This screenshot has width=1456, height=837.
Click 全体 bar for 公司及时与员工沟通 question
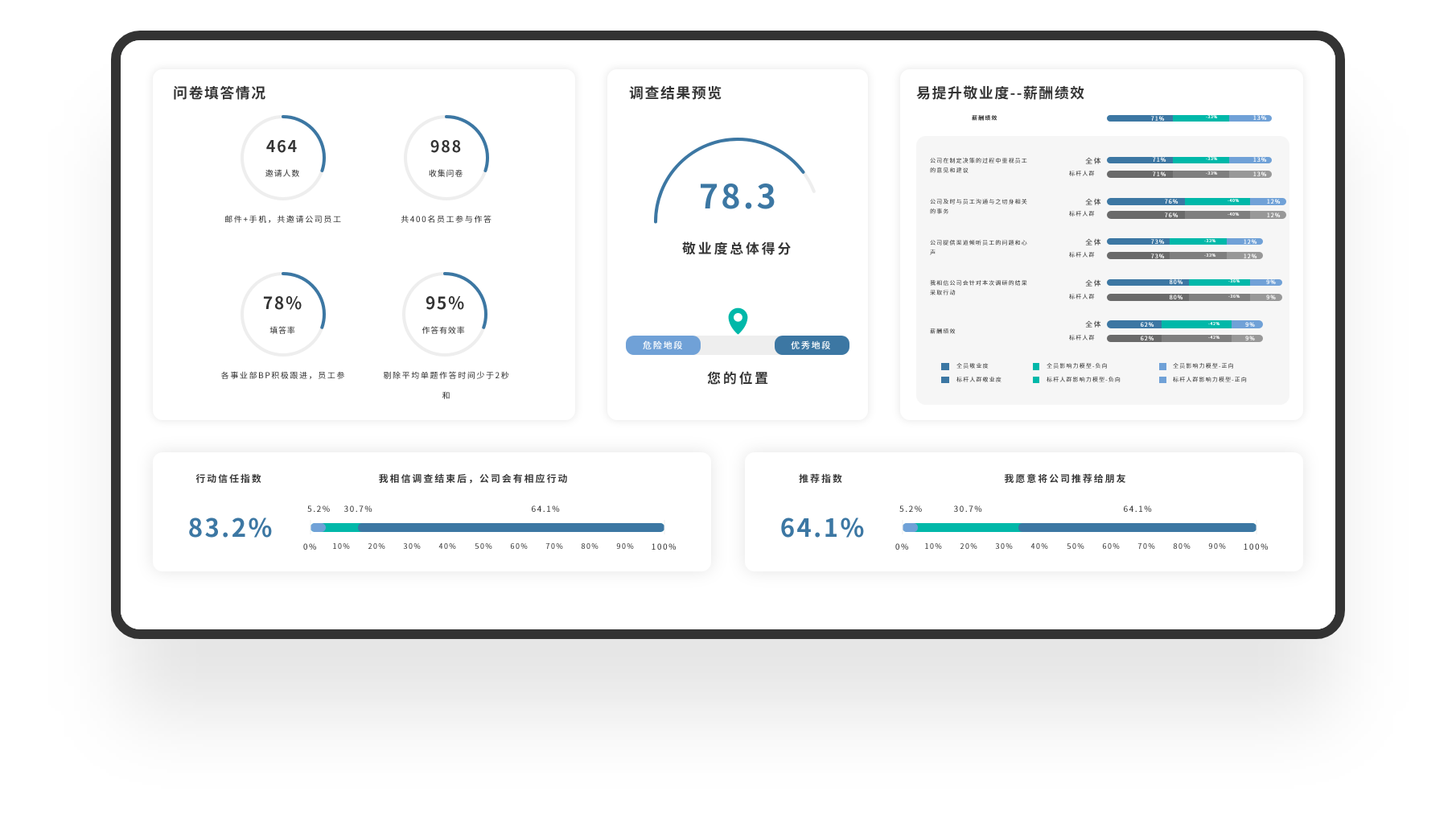1196,201
